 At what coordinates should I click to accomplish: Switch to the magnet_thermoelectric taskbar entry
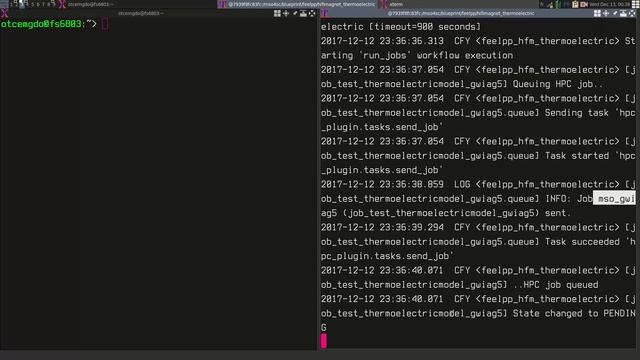297,4
